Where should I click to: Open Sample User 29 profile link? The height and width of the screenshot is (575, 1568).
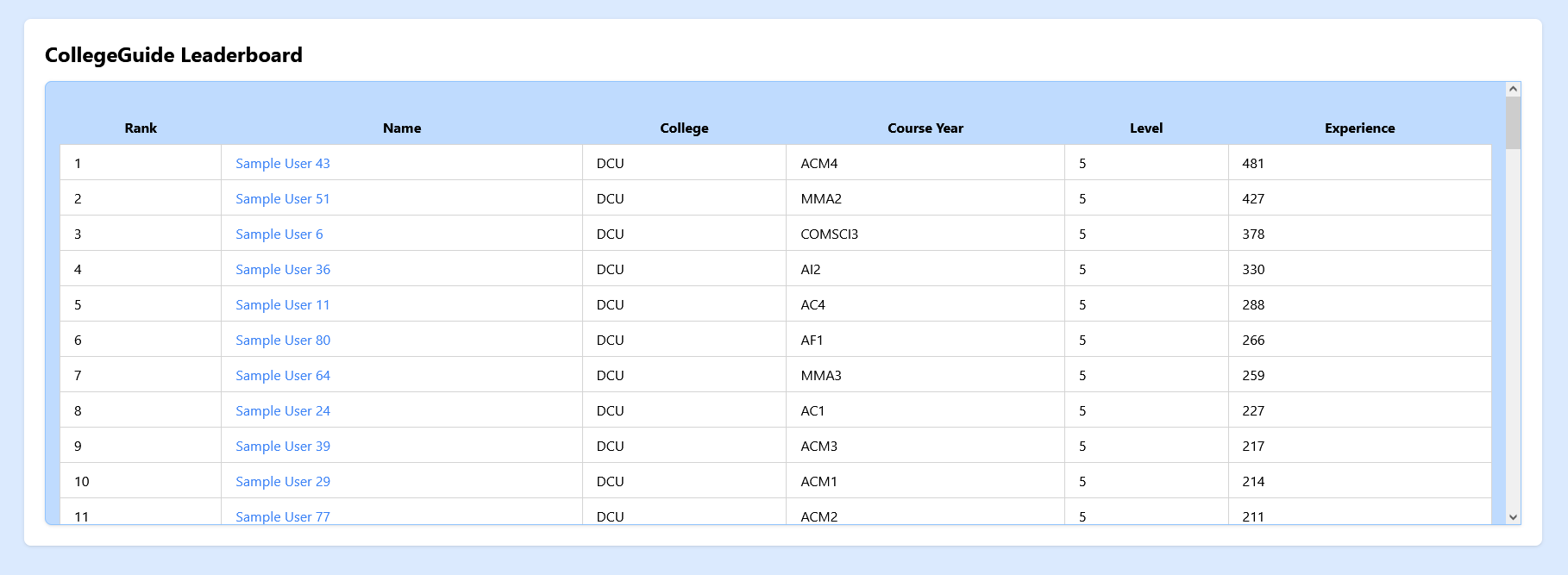point(283,481)
